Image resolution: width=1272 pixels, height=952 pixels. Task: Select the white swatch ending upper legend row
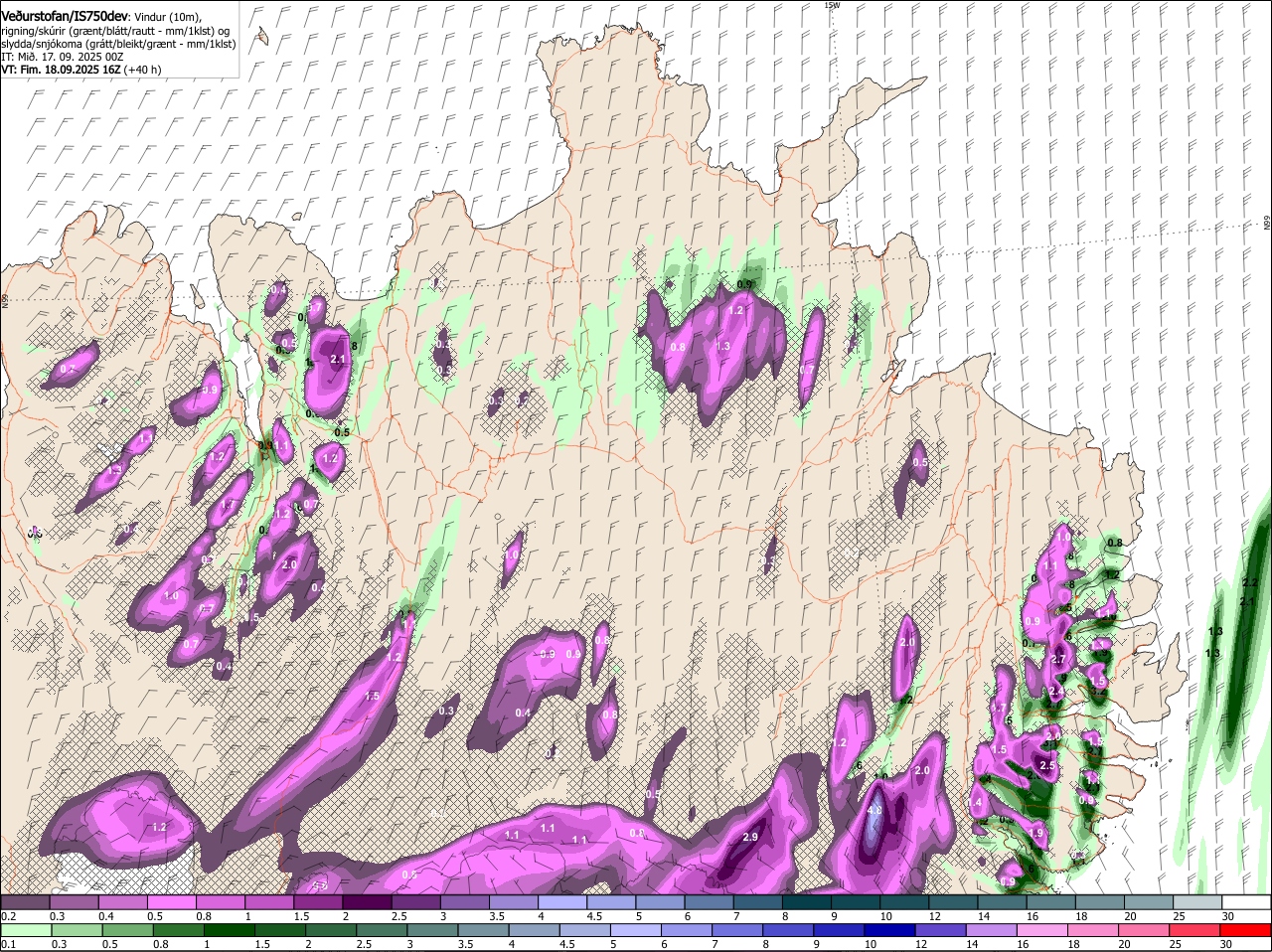click(x=1247, y=901)
